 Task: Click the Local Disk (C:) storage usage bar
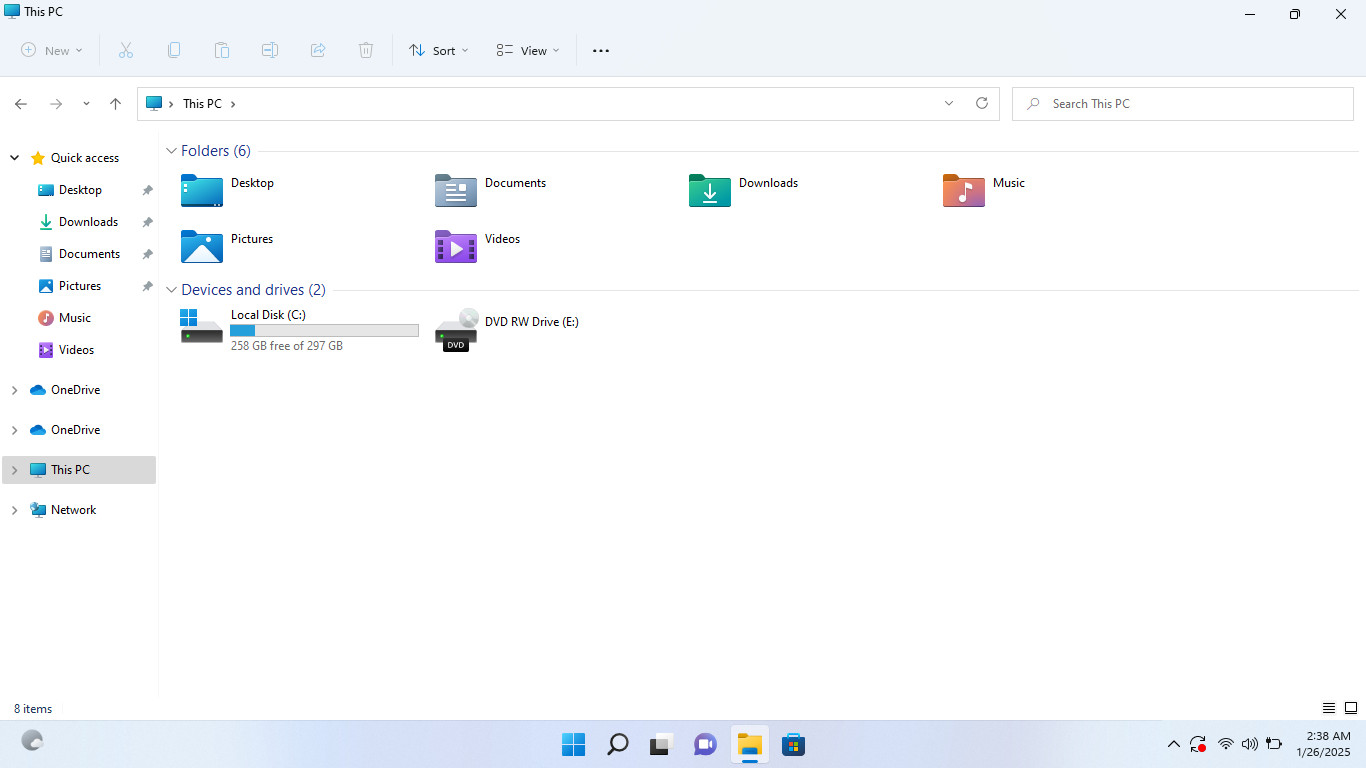(x=324, y=330)
